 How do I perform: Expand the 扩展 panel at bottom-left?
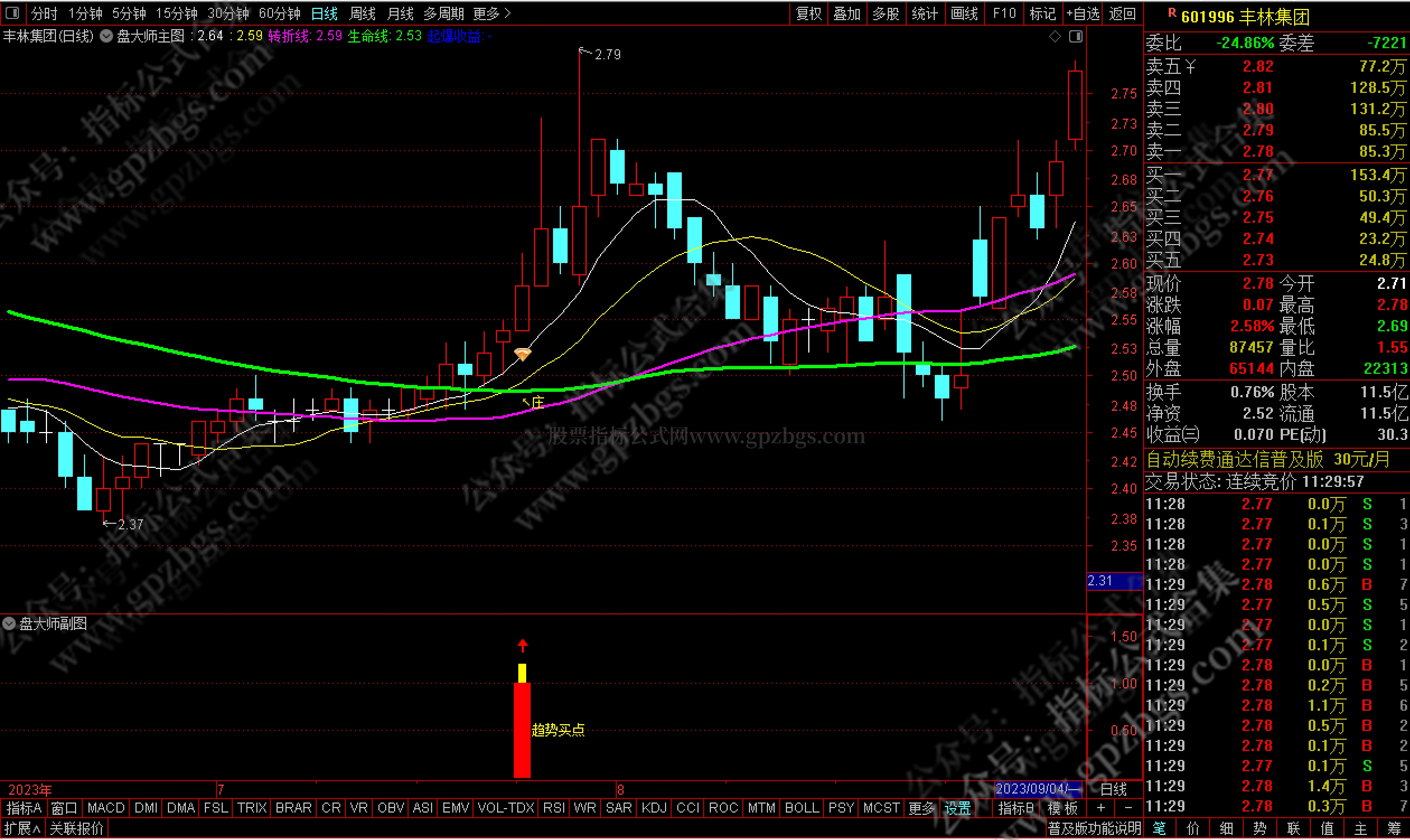22,829
